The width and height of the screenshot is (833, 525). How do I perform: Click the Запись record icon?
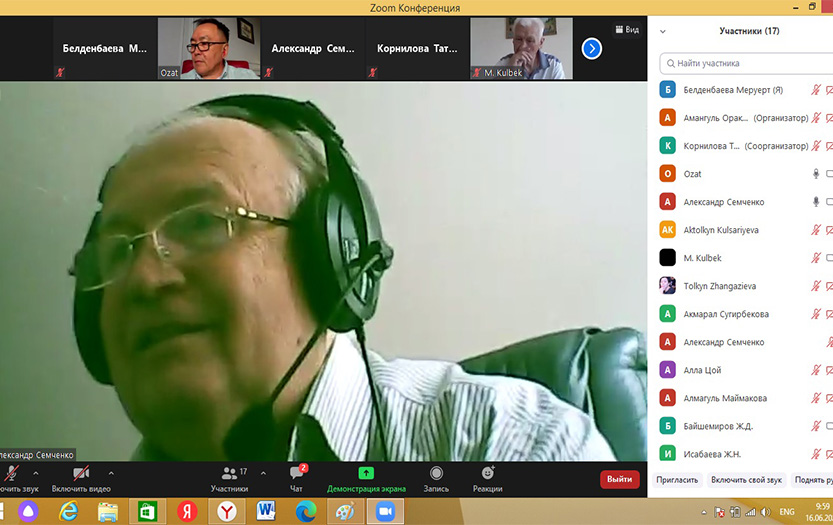pos(436,473)
